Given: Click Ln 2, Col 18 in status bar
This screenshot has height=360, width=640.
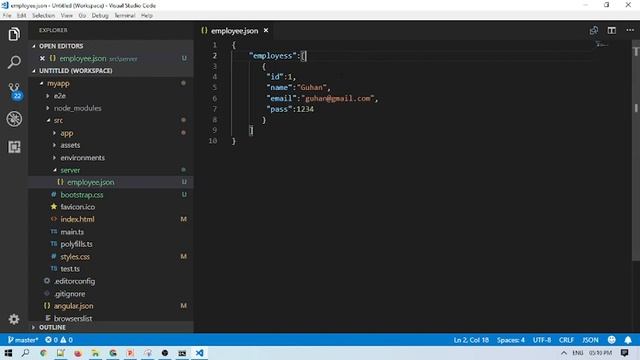Looking at the screenshot, I should pyautogui.click(x=471, y=340).
